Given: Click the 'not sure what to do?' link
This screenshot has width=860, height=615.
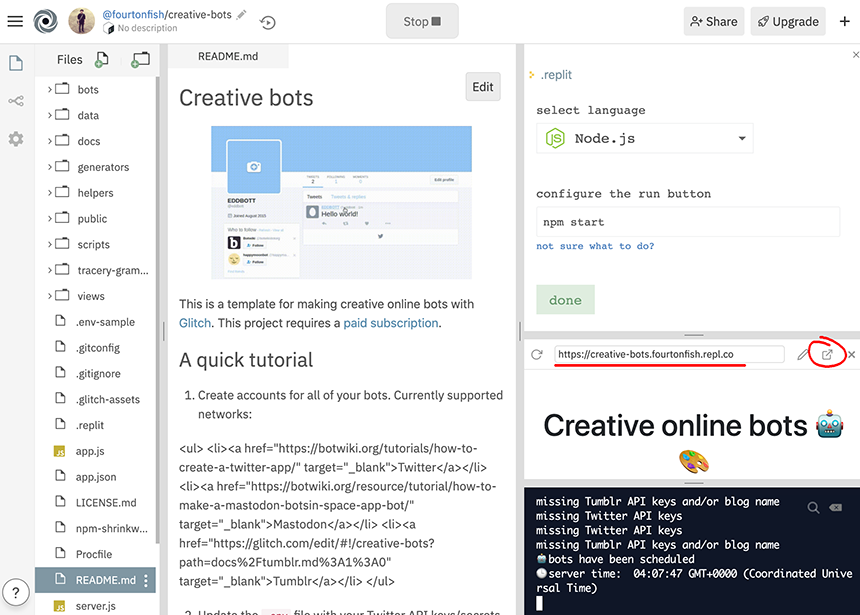Looking at the screenshot, I should click(x=595, y=246).
